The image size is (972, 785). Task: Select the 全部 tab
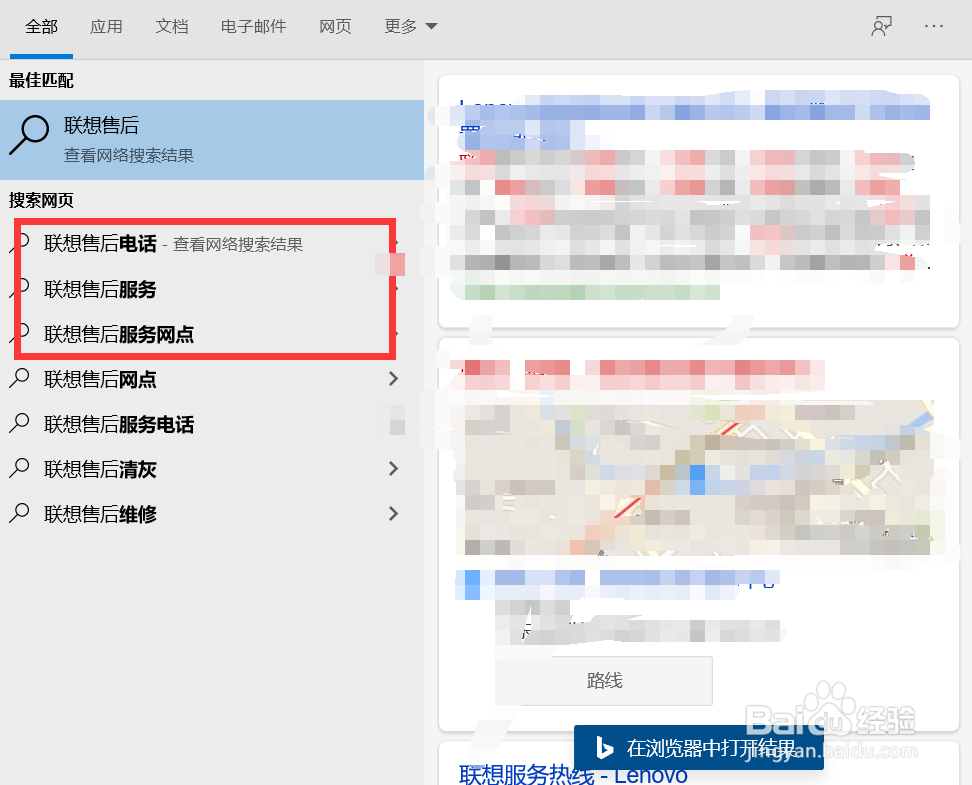click(41, 27)
